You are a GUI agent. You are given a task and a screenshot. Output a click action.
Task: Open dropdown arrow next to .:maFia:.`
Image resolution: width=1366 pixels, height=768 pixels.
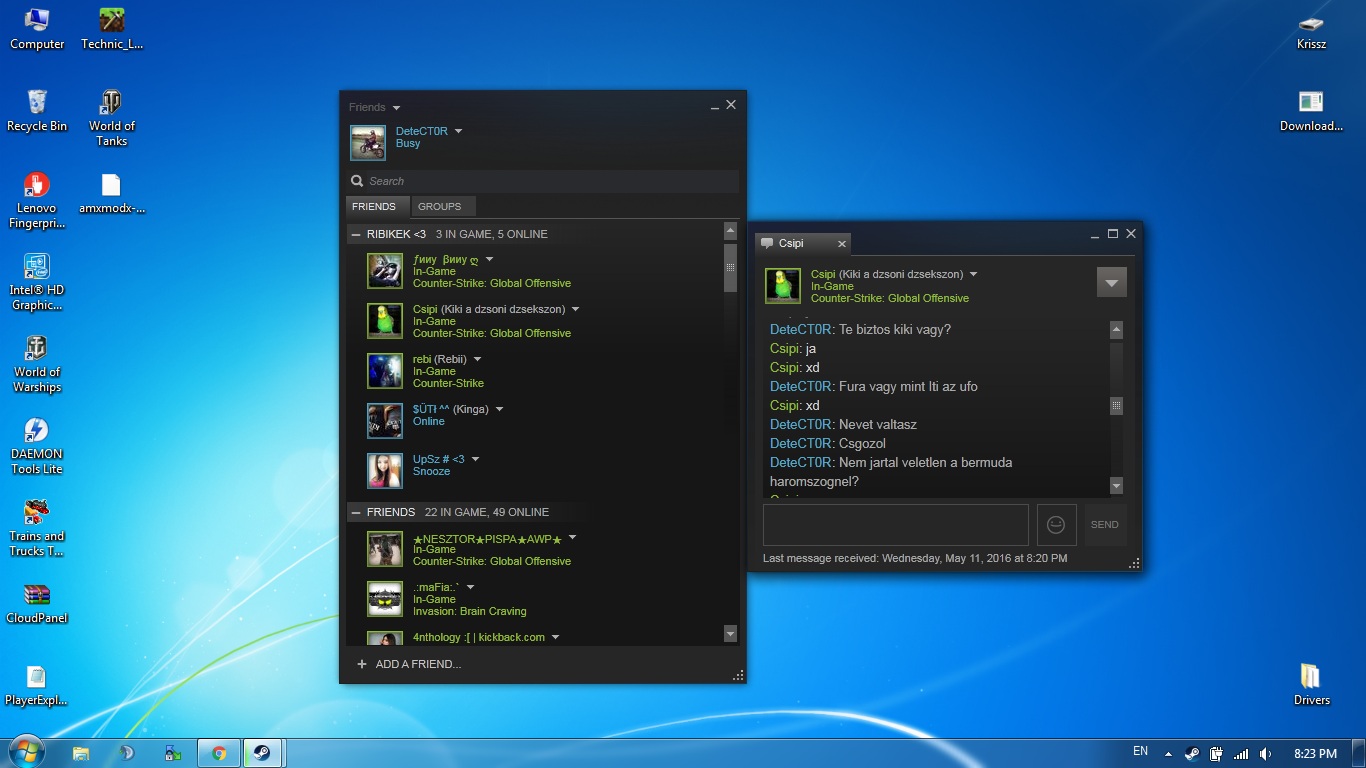[x=470, y=587]
